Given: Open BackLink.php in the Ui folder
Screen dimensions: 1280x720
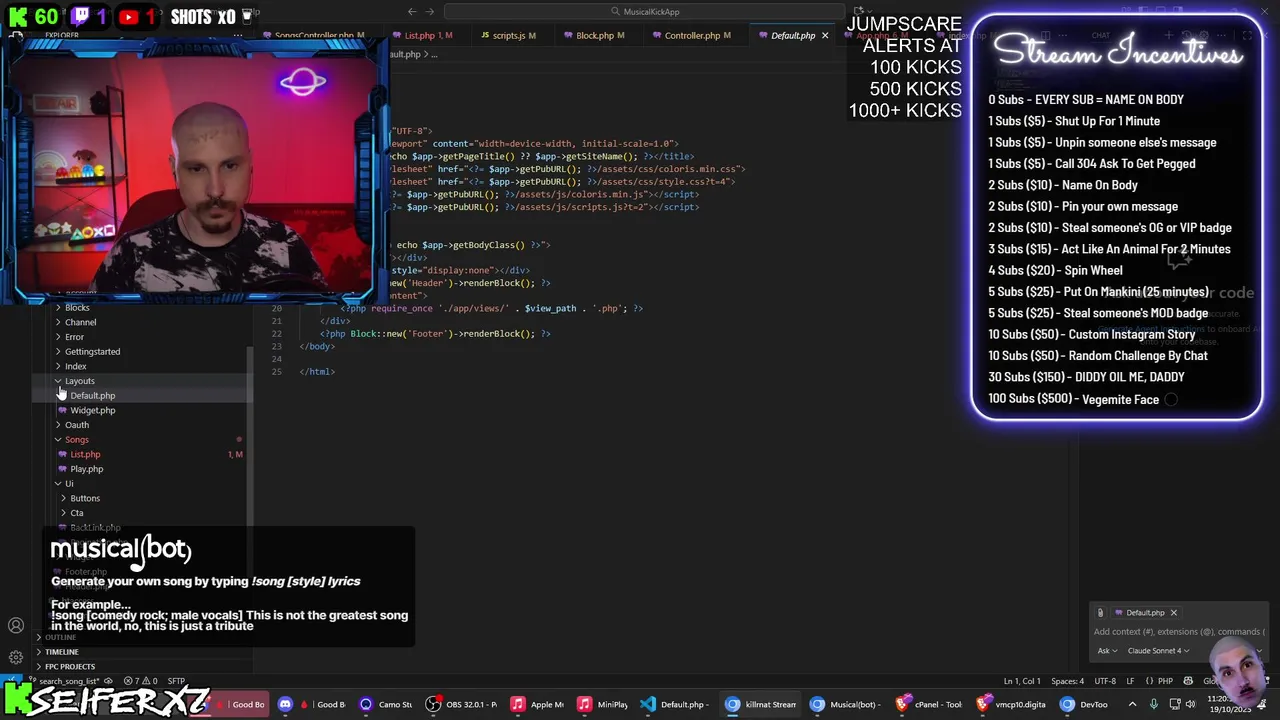Looking at the screenshot, I should 95,527.
